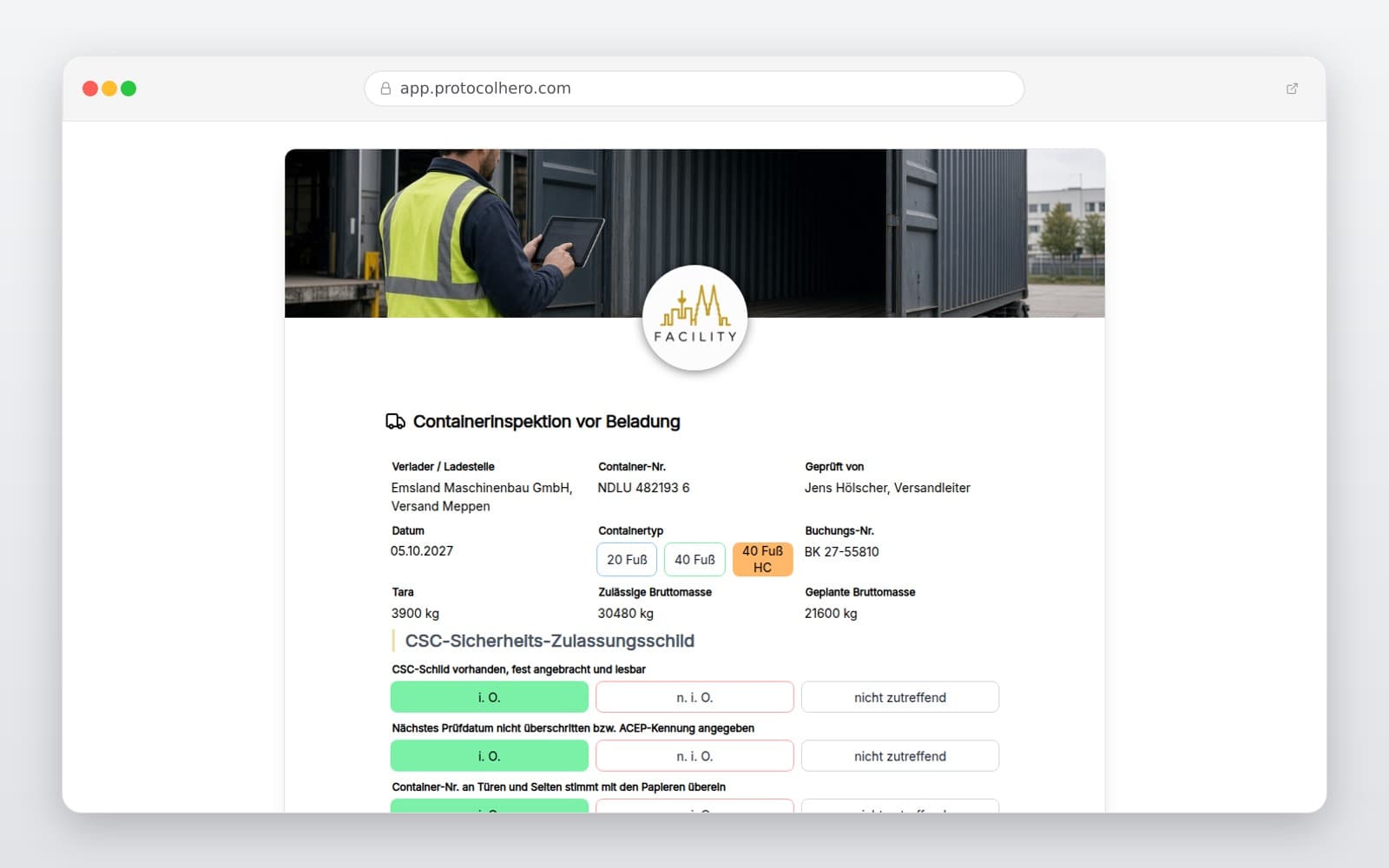Click the external link icon in browser bar
The height and width of the screenshot is (868, 1389).
pos(1292,89)
